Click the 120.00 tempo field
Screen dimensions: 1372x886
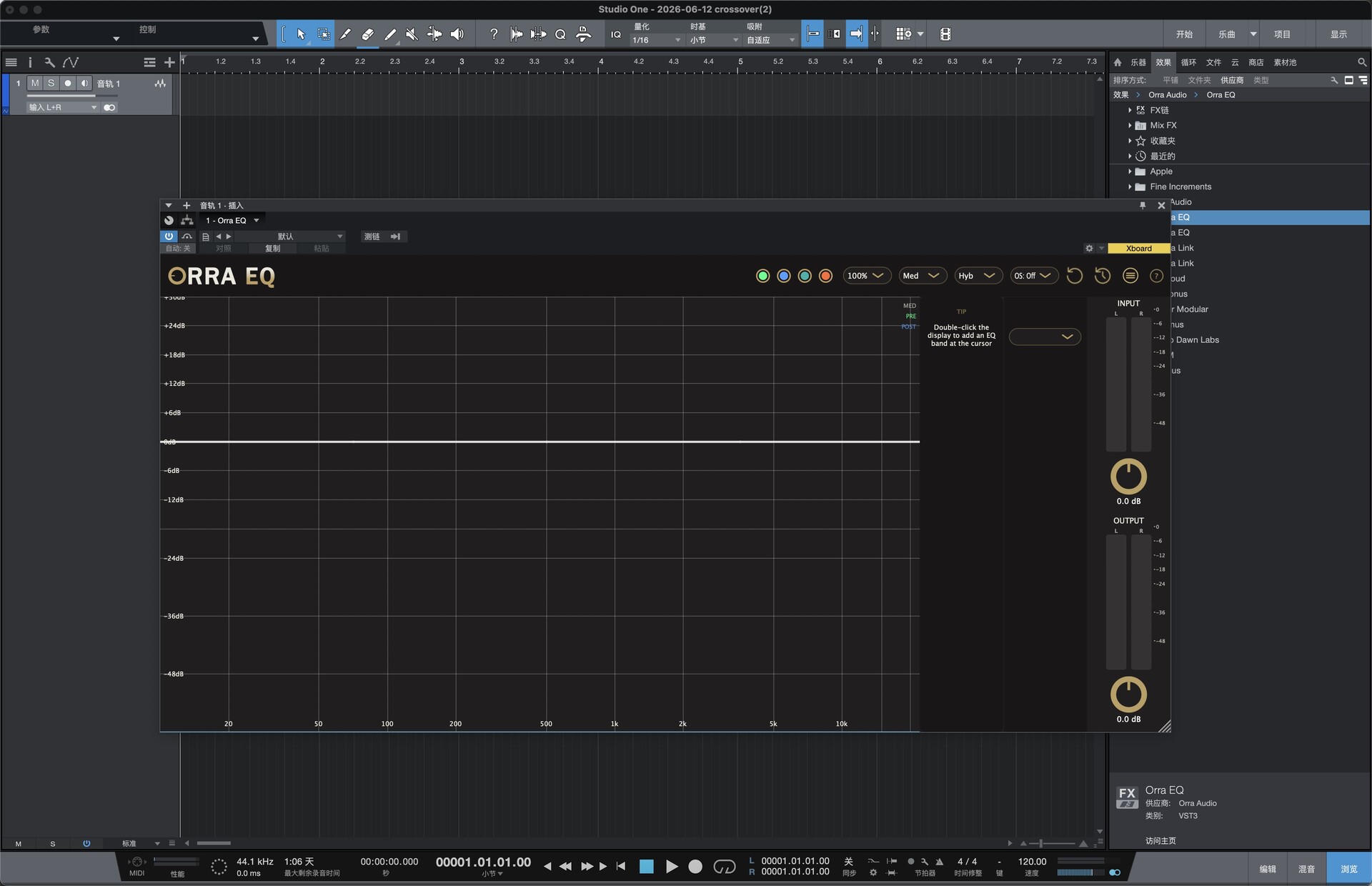1032,862
